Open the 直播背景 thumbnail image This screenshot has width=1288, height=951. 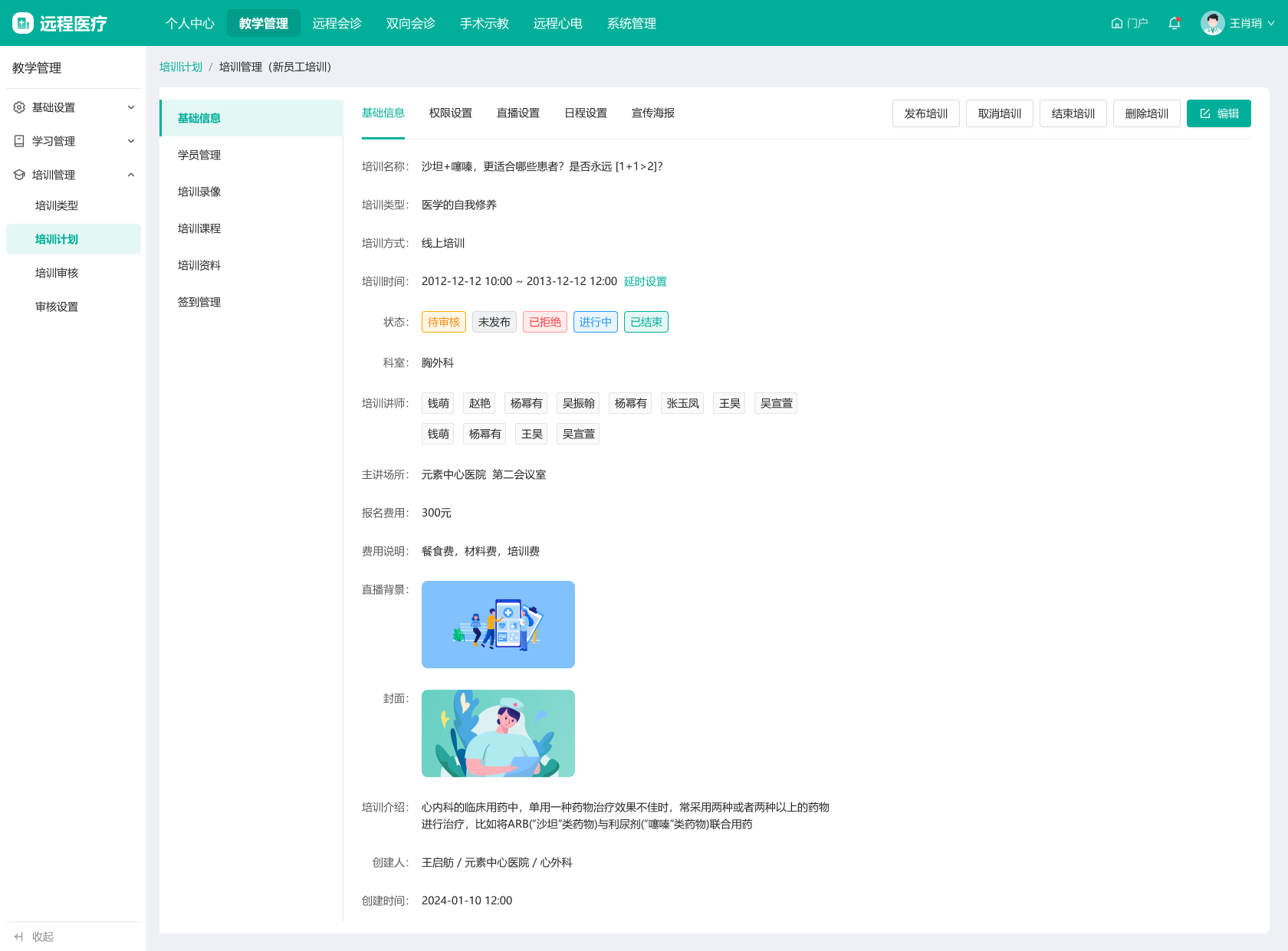click(498, 625)
